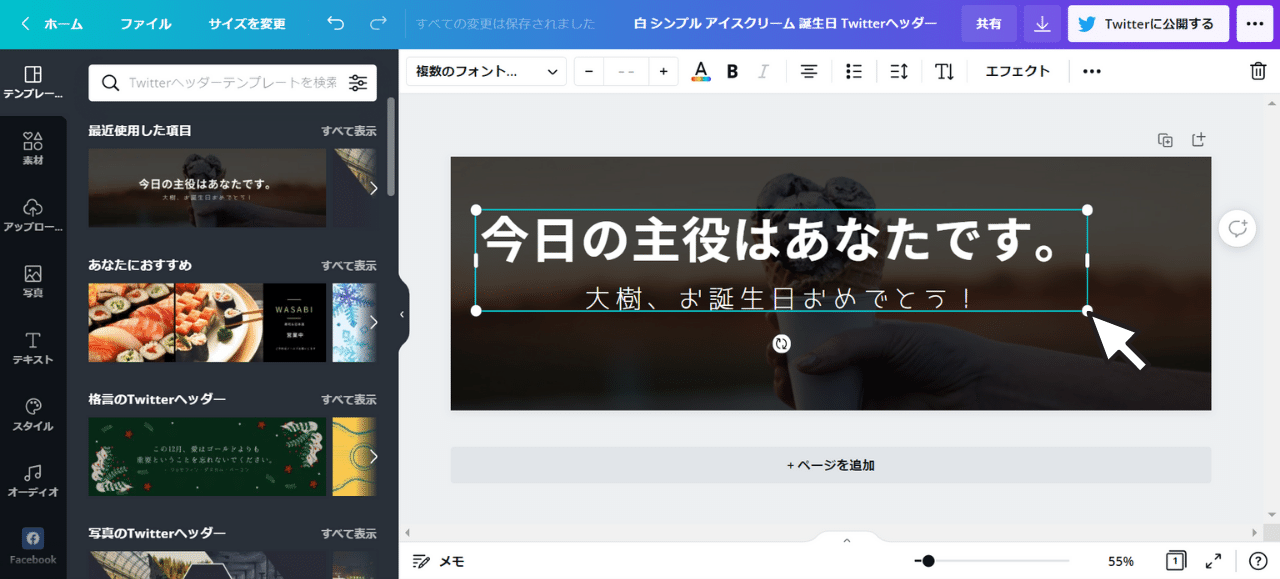Open more toolbar options
Screen dimensions: 1280x579
[x=1092, y=71]
